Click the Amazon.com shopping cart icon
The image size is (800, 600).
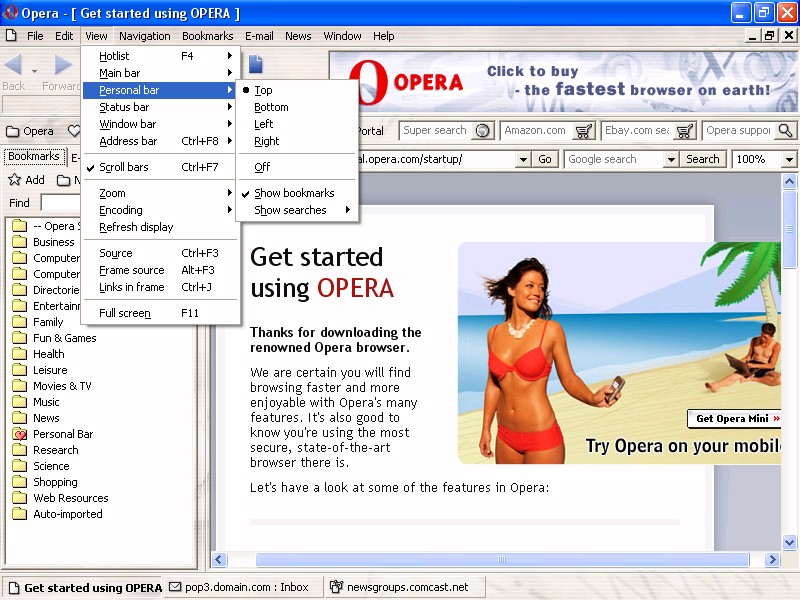pos(583,131)
